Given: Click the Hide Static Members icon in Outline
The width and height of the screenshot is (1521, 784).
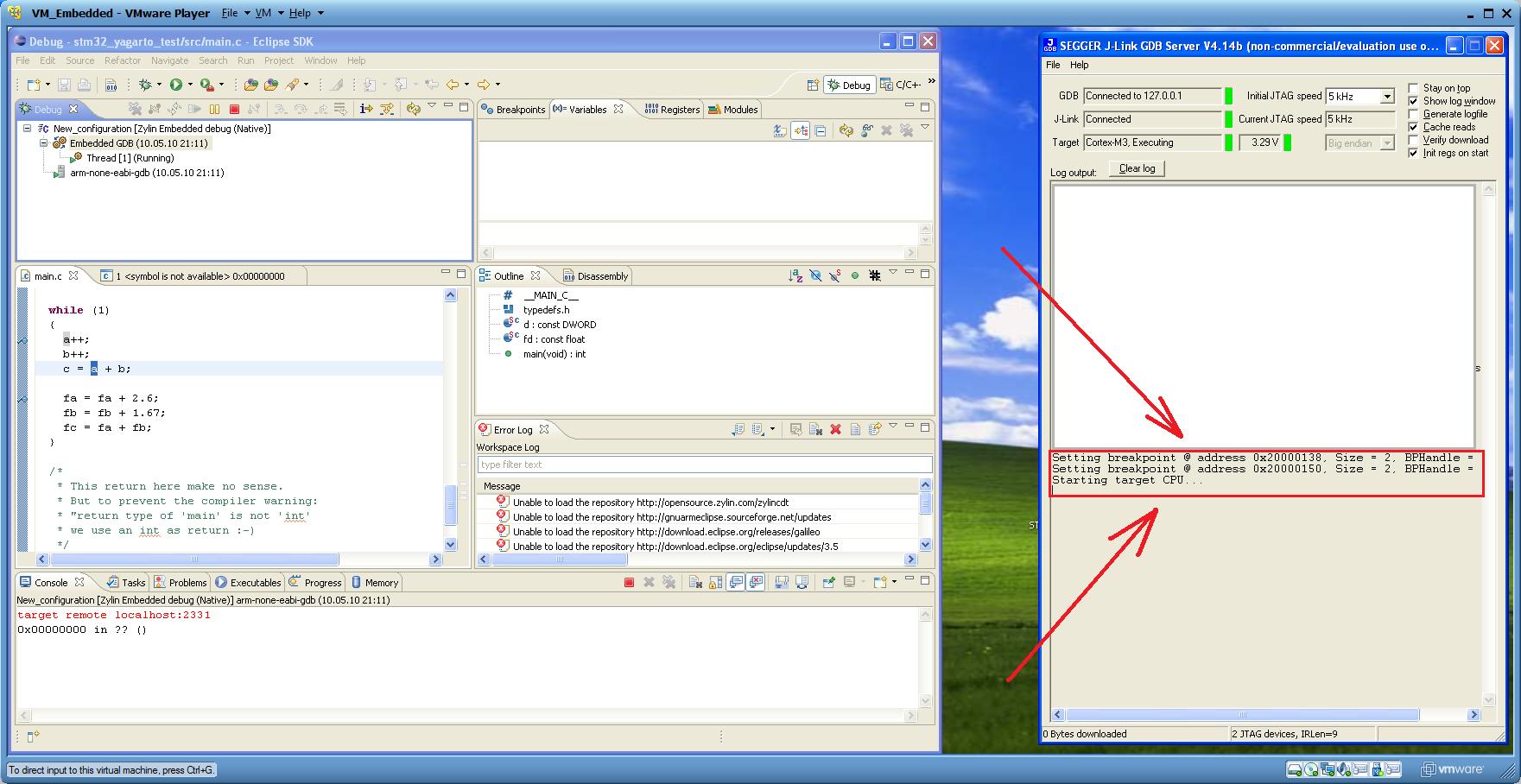Looking at the screenshot, I should coord(835,275).
